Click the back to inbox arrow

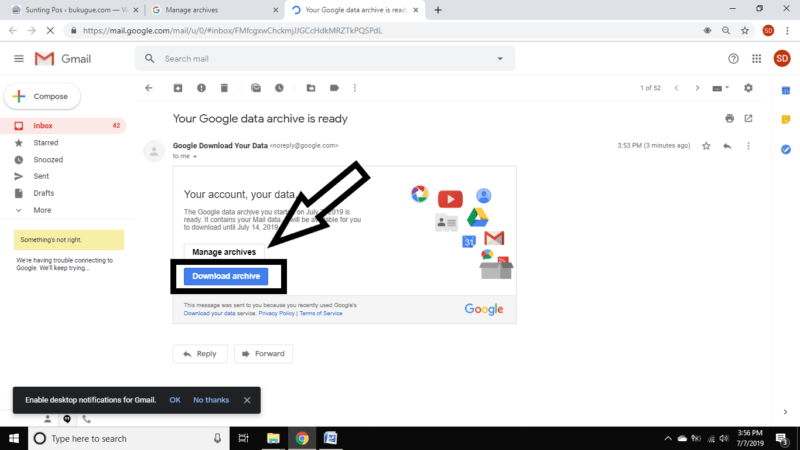(x=149, y=88)
